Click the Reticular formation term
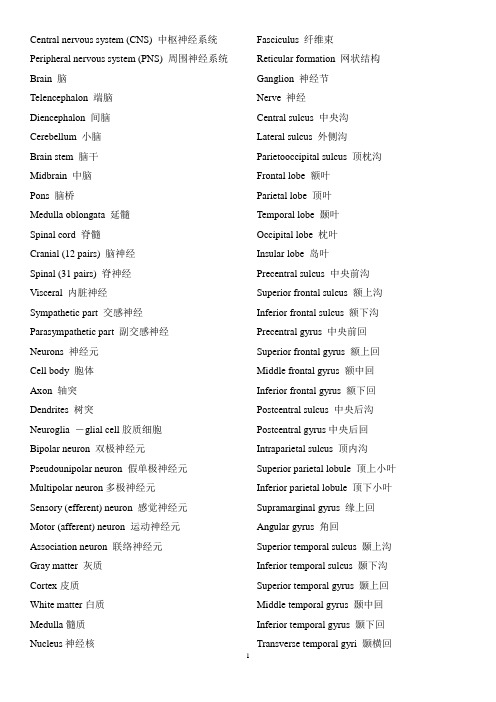The height and width of the screenshot is (702, 496). (295, 59)
